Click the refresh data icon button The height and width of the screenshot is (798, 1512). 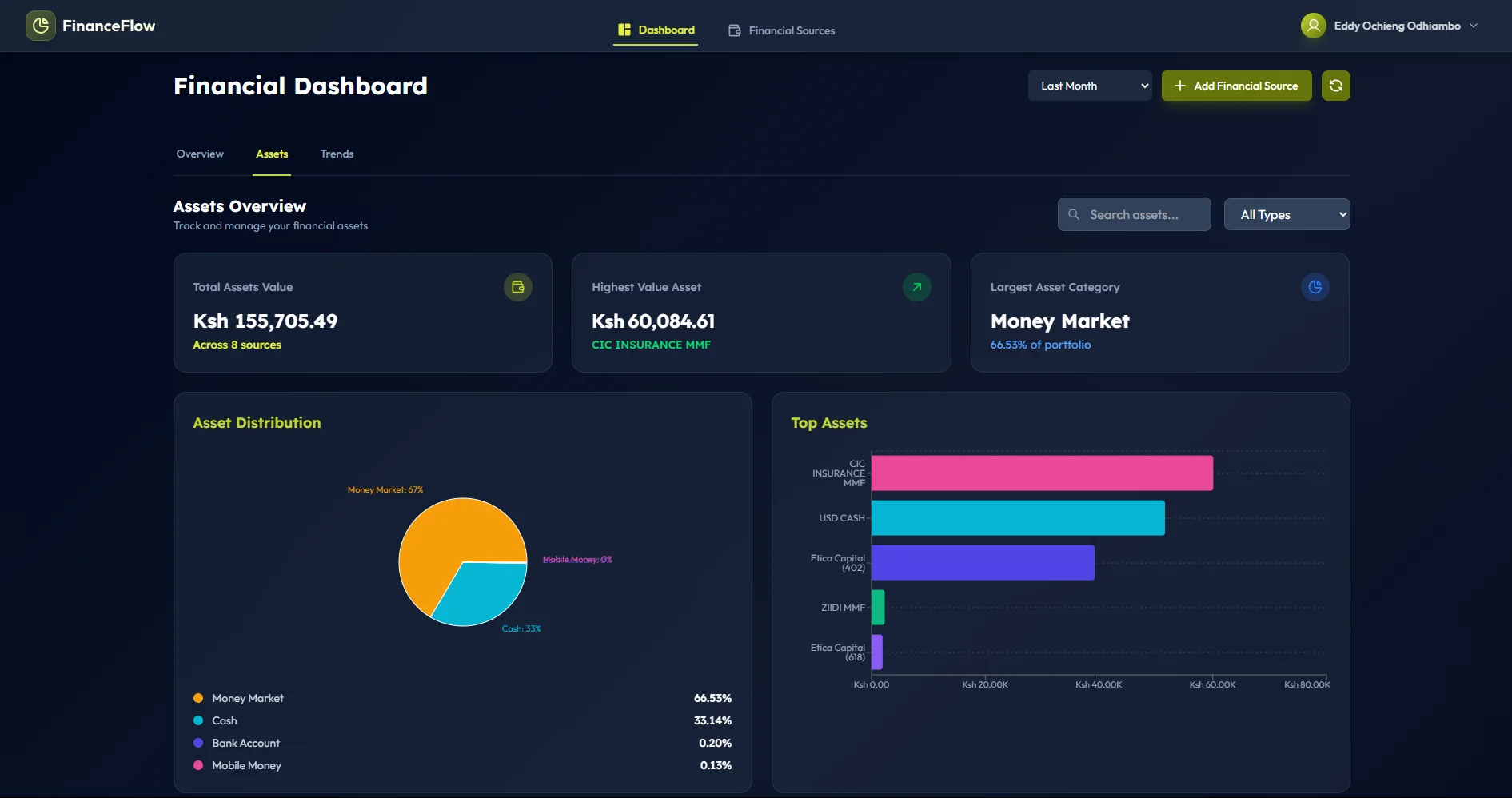click(x=1335, y=86)
